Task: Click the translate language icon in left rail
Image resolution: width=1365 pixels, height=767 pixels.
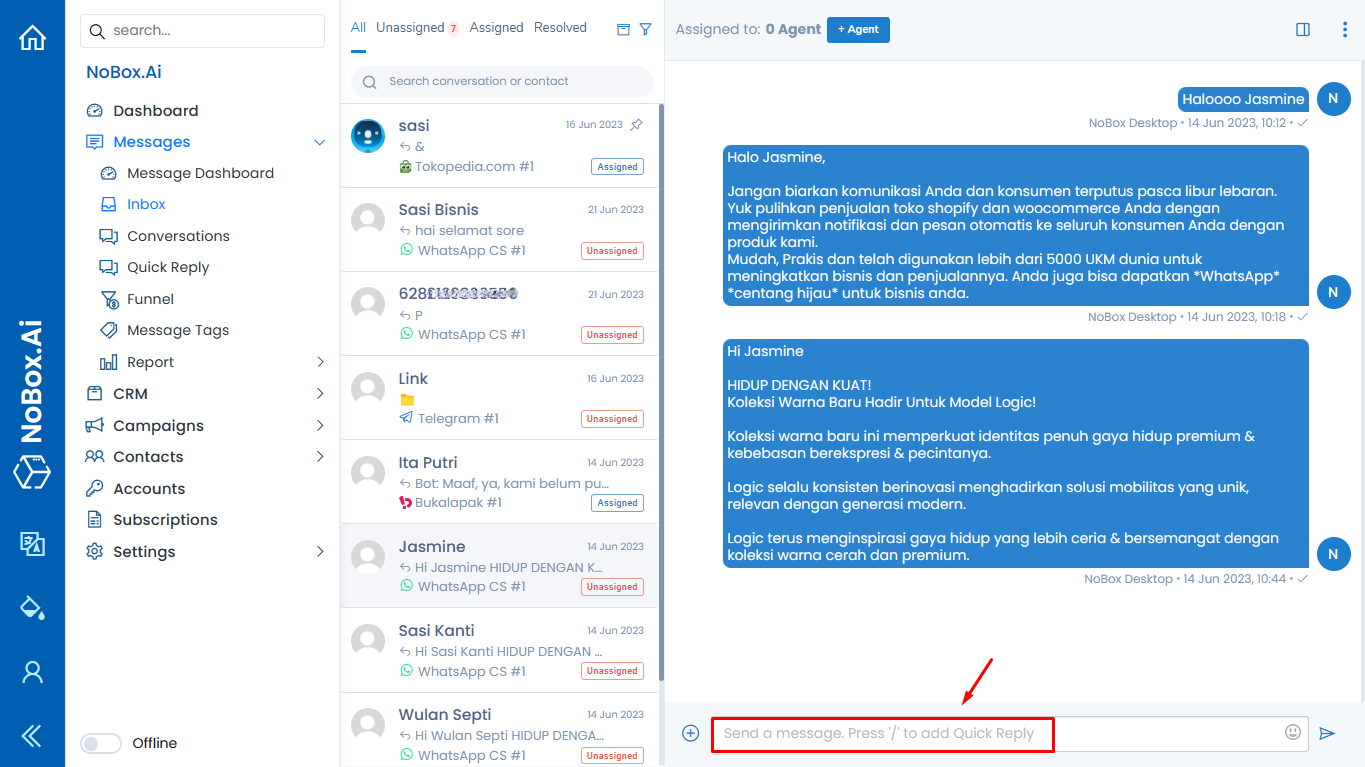Action: tap(32, 543)
